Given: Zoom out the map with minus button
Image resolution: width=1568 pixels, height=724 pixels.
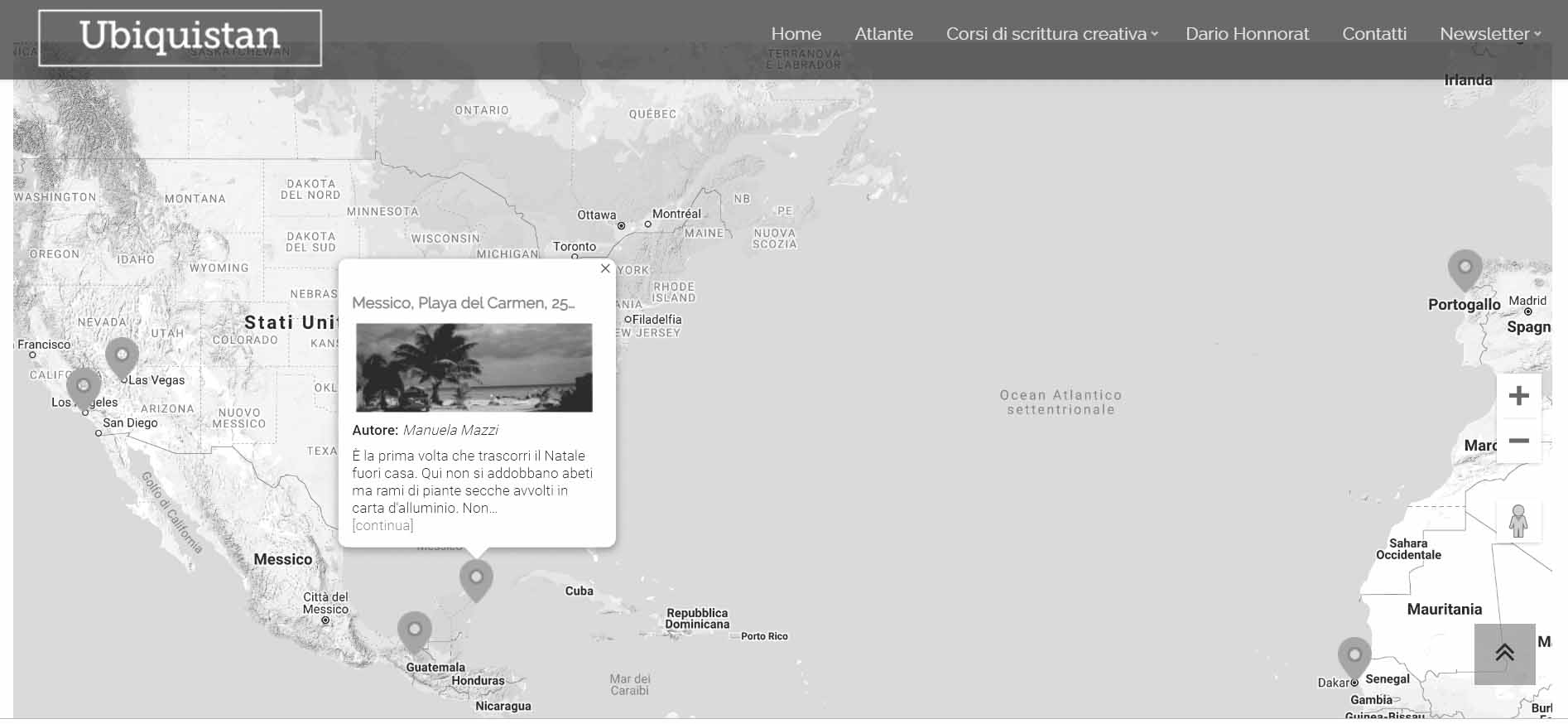Looking at the screenshot, I should point(1518,441).
